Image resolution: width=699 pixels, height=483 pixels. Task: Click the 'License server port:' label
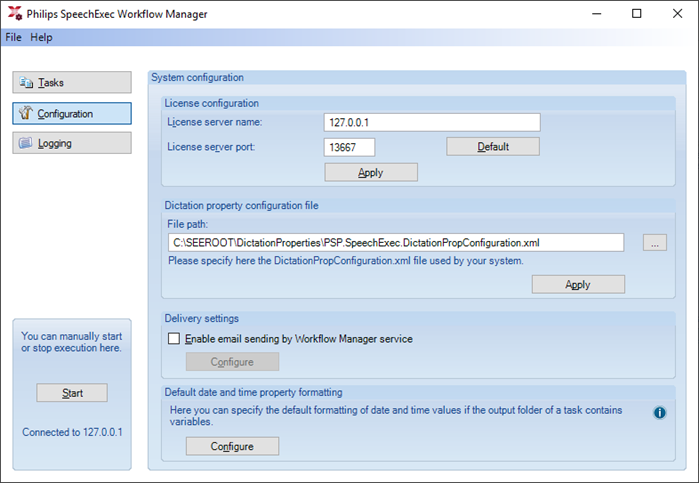click(x=211, y=147)
